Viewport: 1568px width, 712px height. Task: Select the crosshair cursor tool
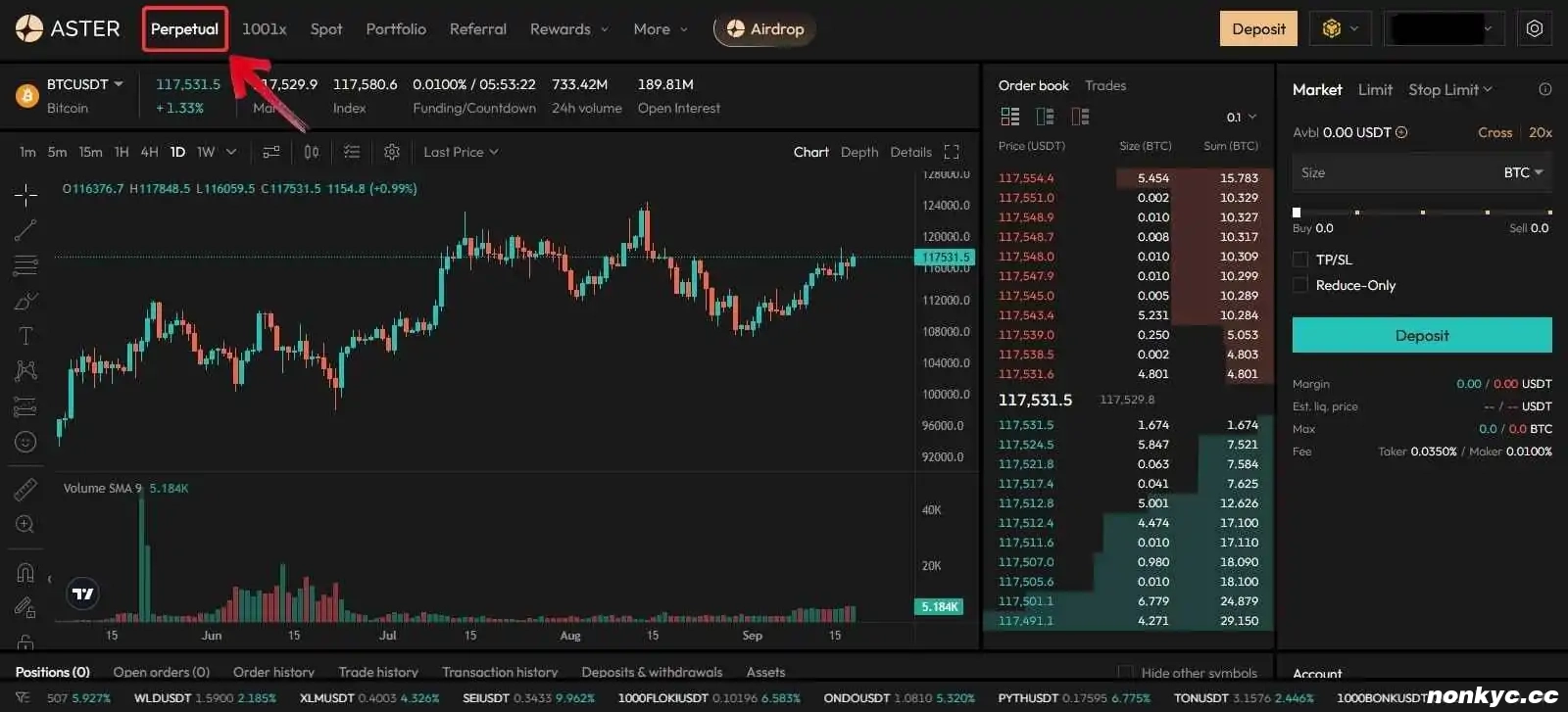coord(25,195)
